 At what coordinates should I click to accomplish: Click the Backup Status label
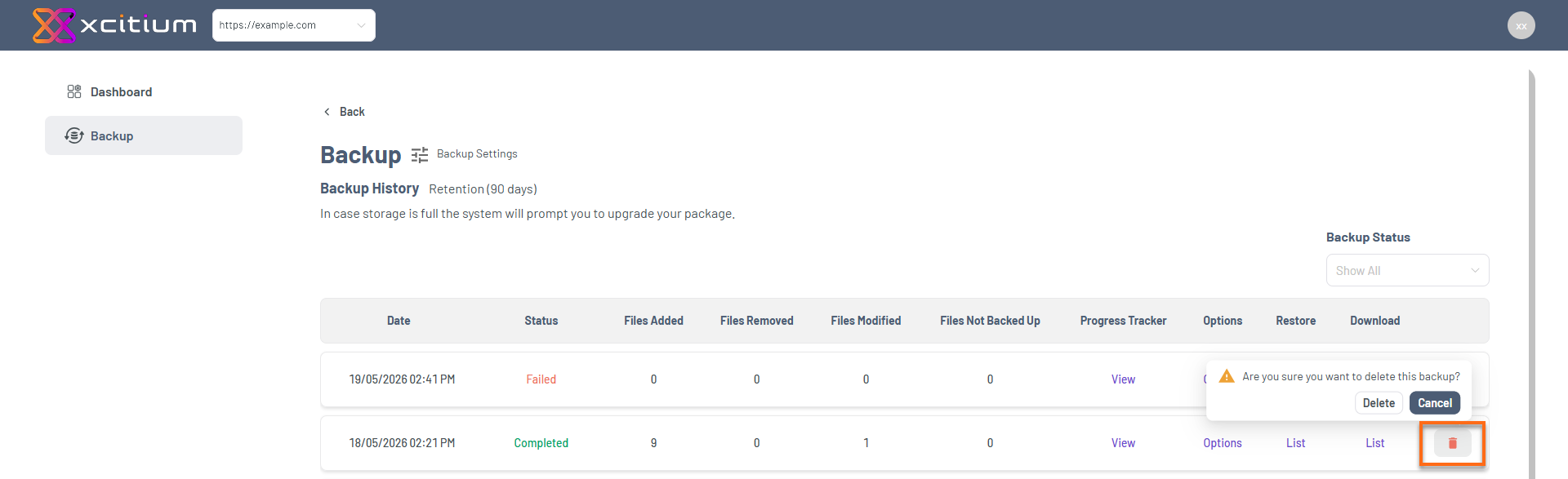[1368, 237]
